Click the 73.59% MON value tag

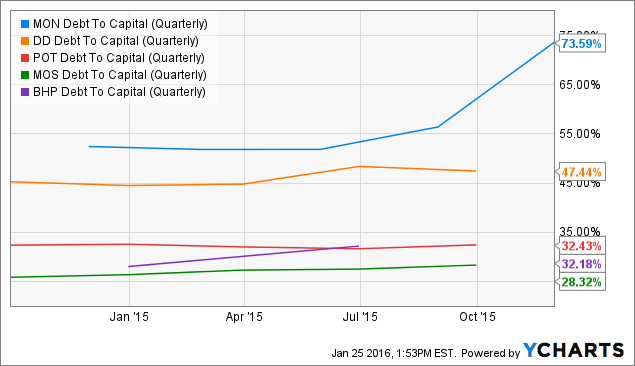[x=582, y=43]
